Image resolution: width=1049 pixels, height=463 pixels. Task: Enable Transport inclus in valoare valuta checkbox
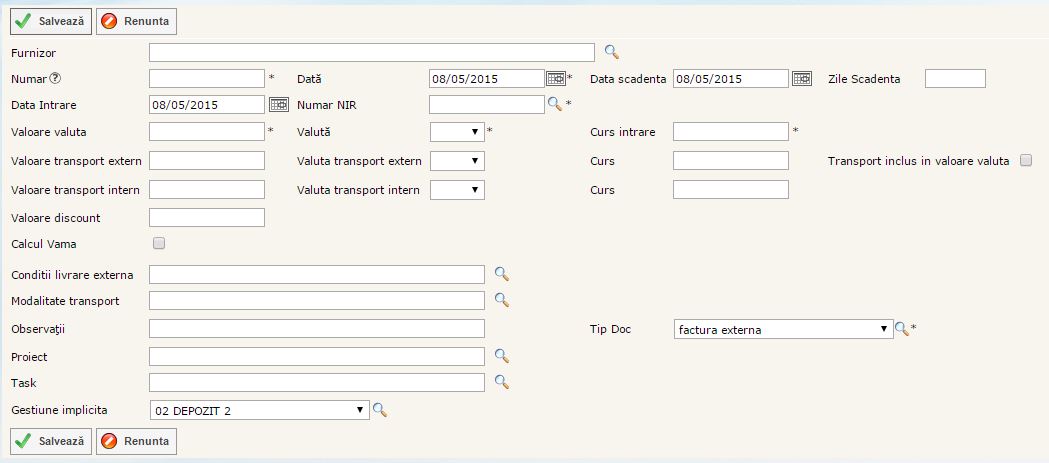point(1025,161)
